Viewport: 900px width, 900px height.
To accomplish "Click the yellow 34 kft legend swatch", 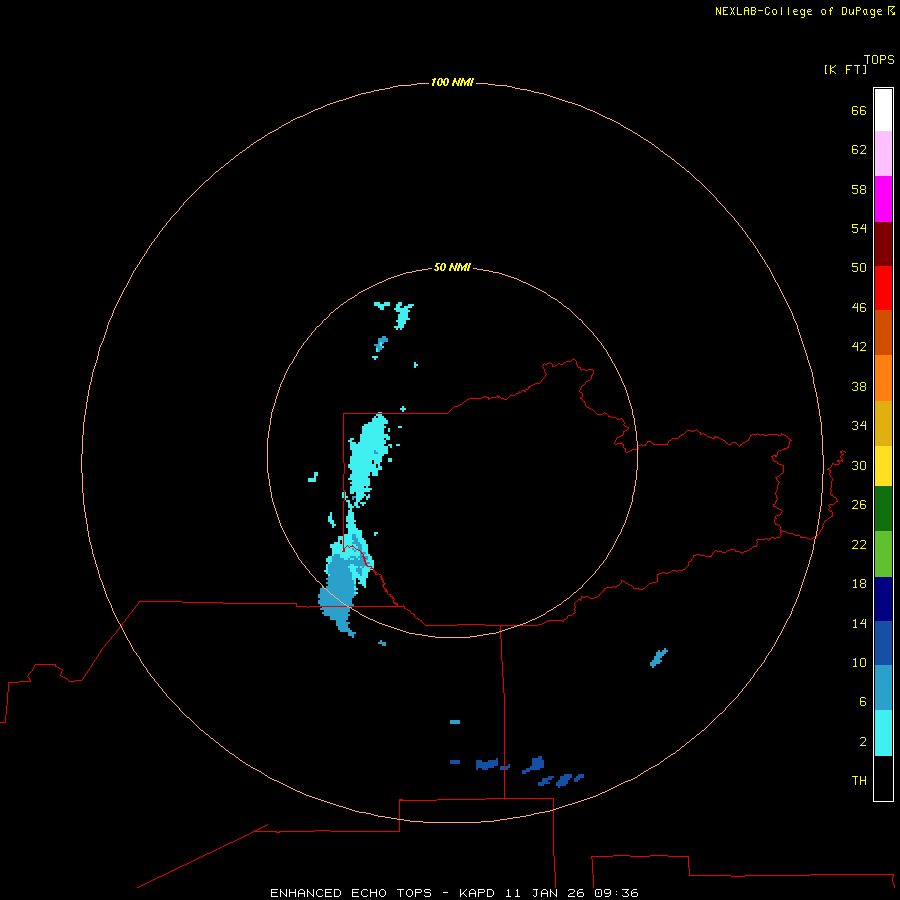I will (x=883, y=466).
